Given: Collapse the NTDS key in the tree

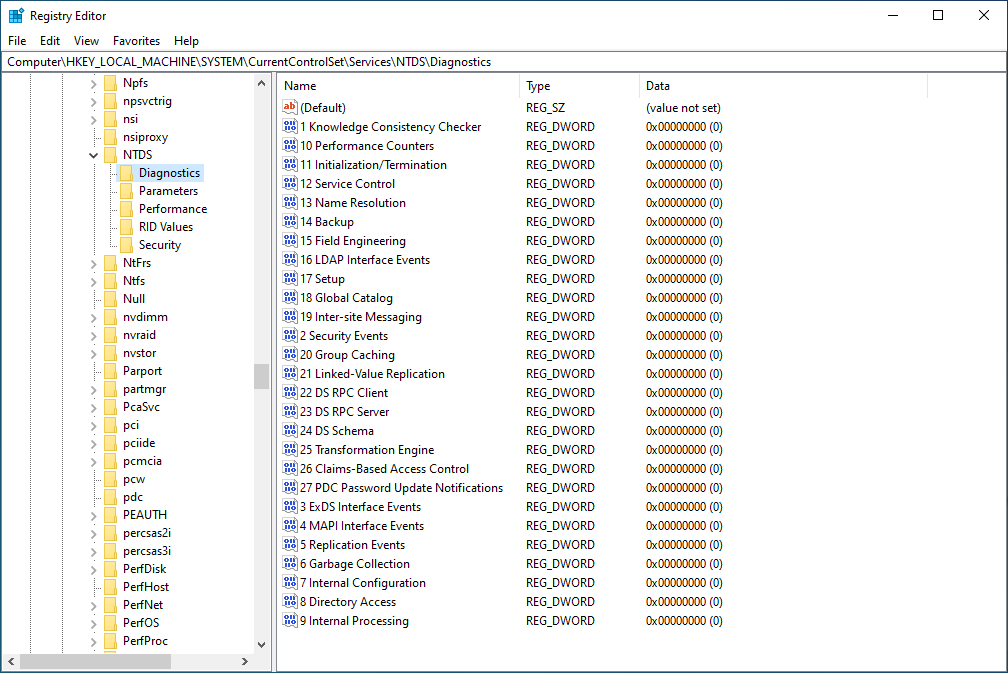Looking at the screenshot, I should point(94,155).
